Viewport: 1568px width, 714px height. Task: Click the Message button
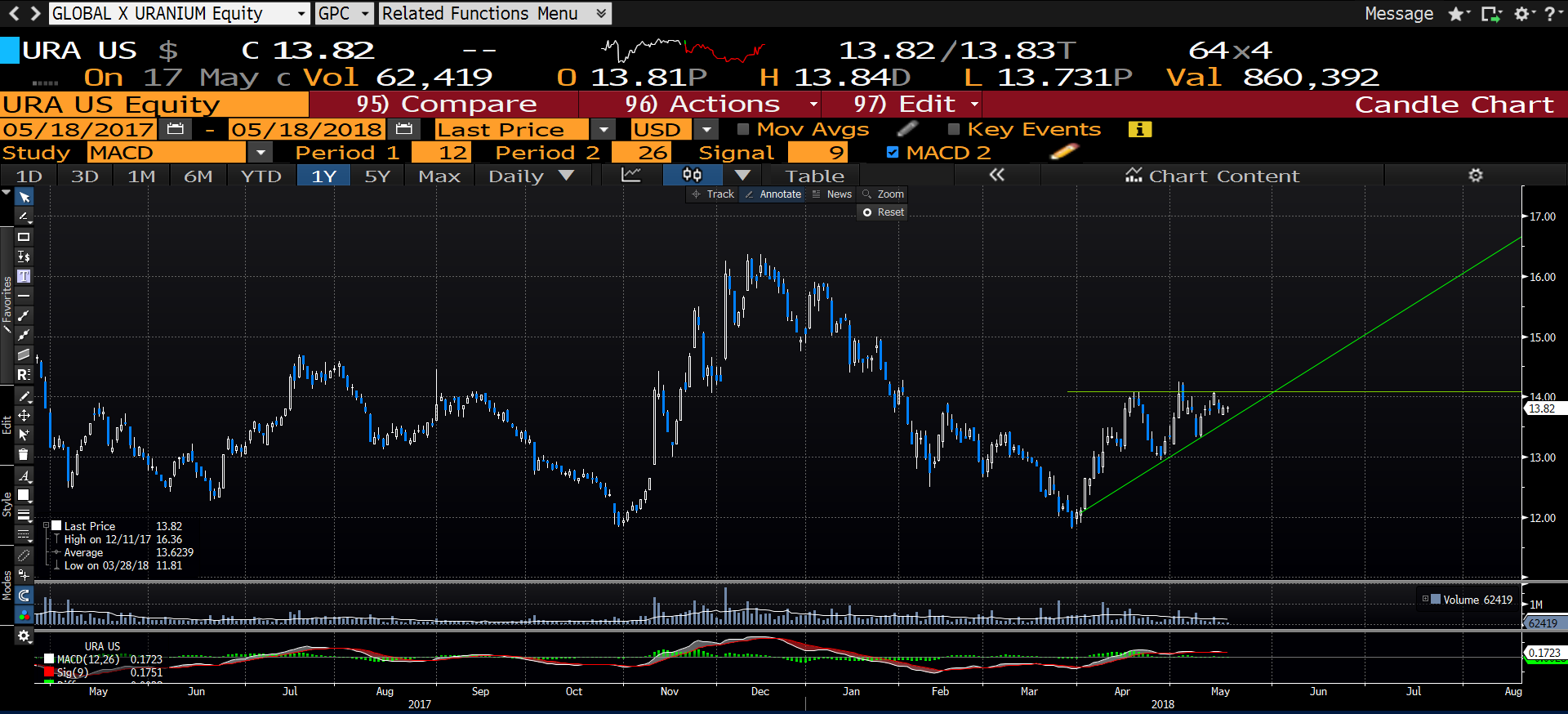[x=1398, y=13]
